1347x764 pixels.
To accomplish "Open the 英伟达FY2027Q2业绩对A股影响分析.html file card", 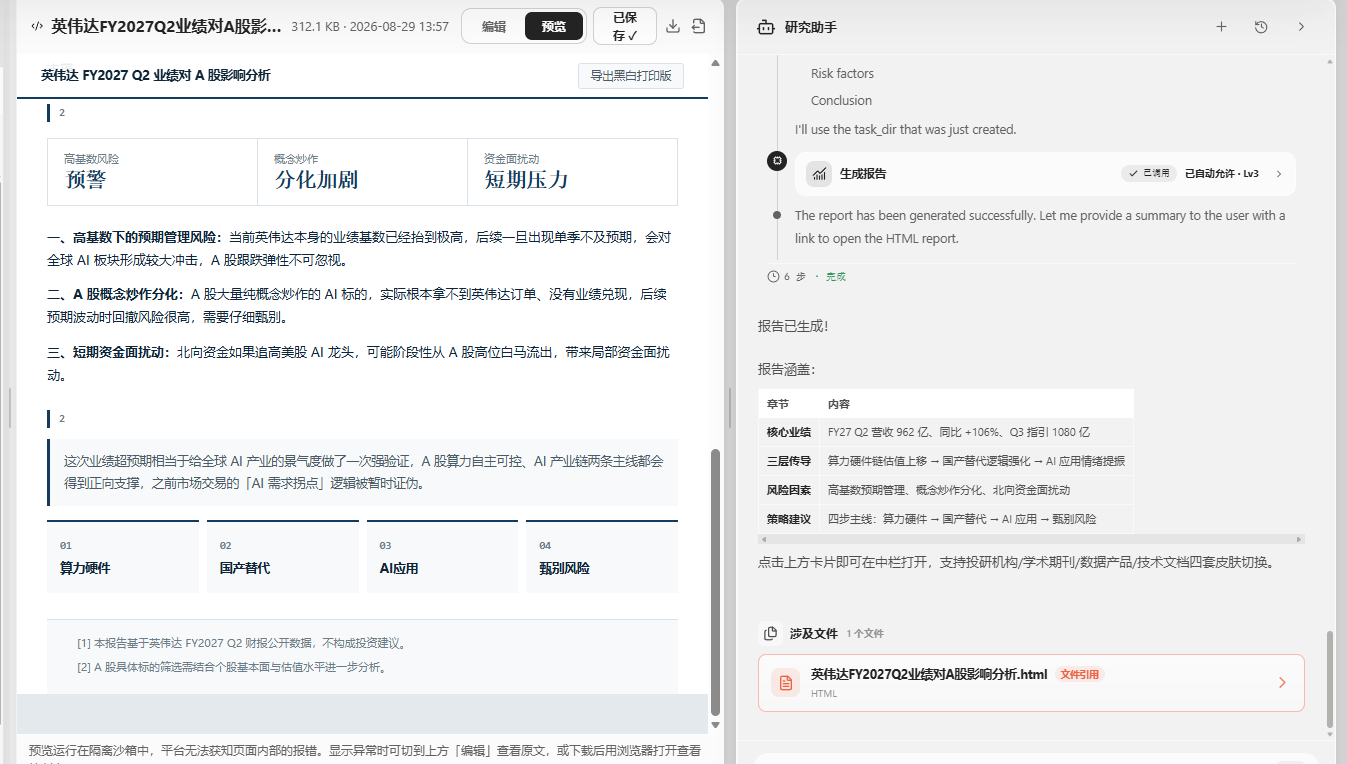I will tap(1031, 683).
